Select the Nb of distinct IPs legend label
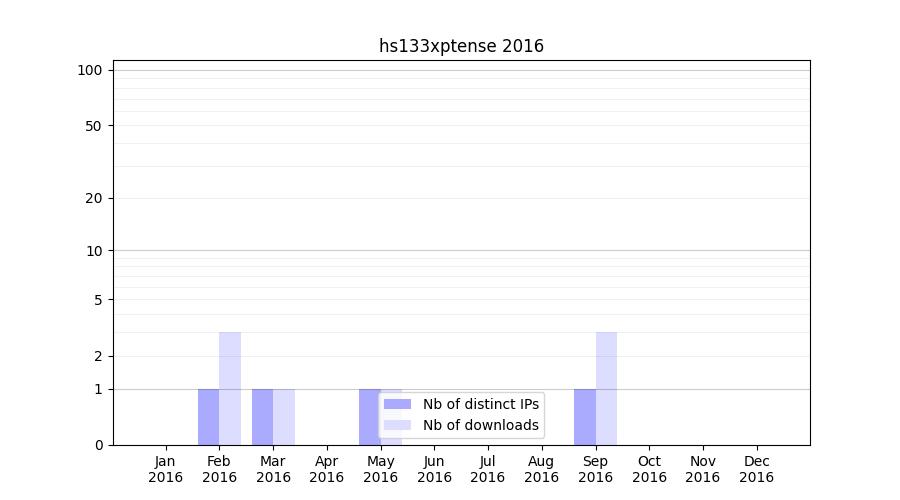 tap(480, 404)
